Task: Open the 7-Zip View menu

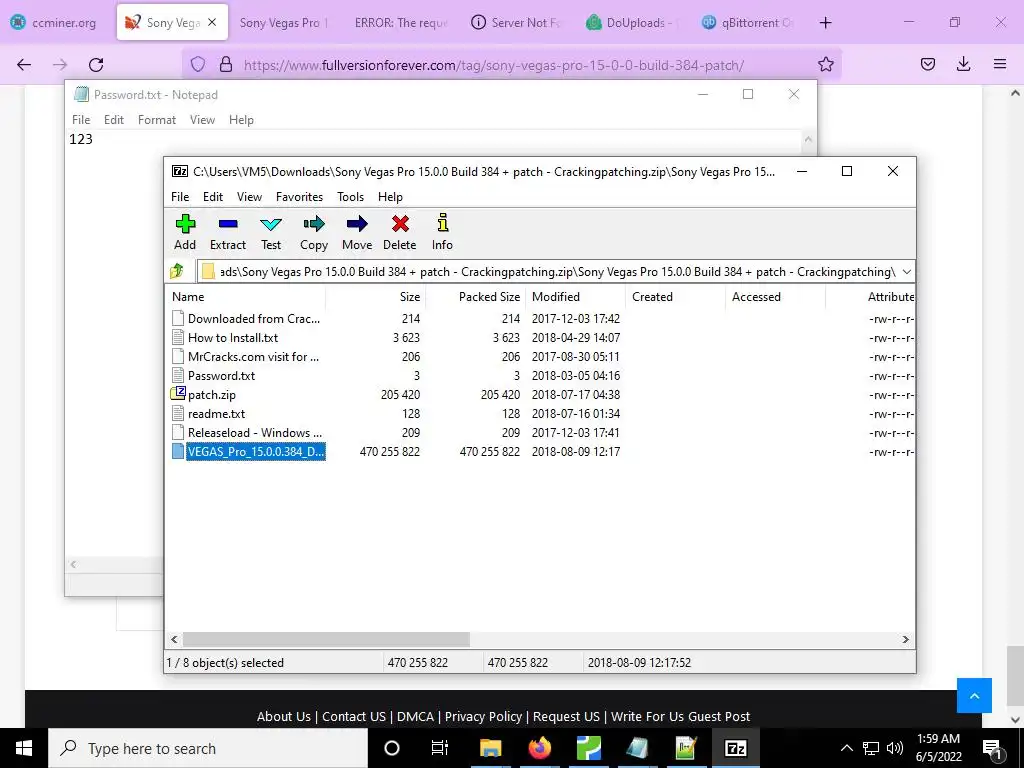Action: [249, 197]
